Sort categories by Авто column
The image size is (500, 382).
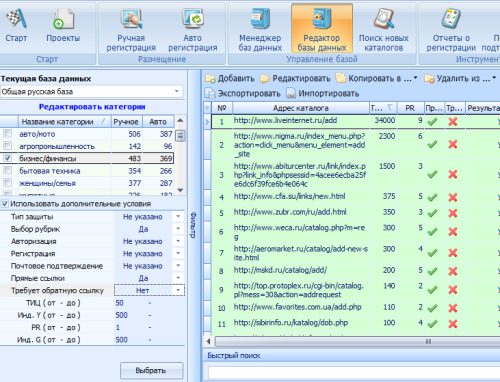pyautogui.click(x=158, y=122)
